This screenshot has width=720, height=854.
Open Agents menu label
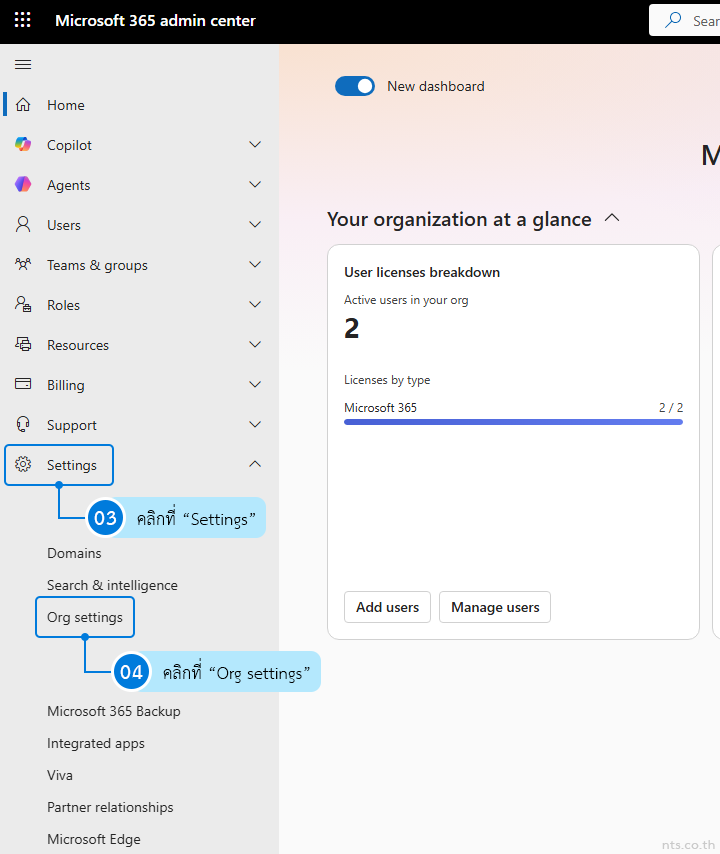point(69,186)
